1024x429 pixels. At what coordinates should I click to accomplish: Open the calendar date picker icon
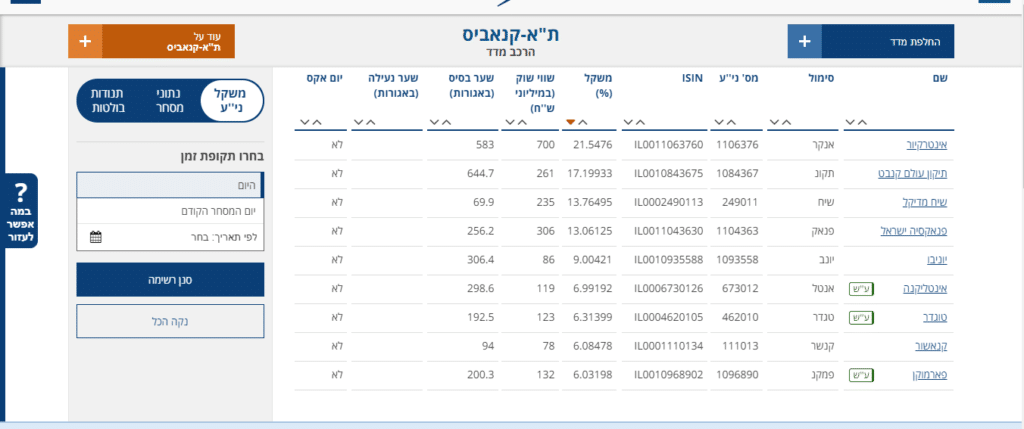[95, 237]
